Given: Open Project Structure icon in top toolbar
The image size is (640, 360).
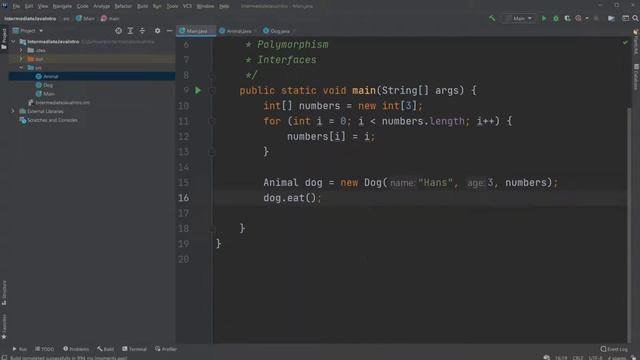Looking at the screenshot, I should tap(611, 18).
